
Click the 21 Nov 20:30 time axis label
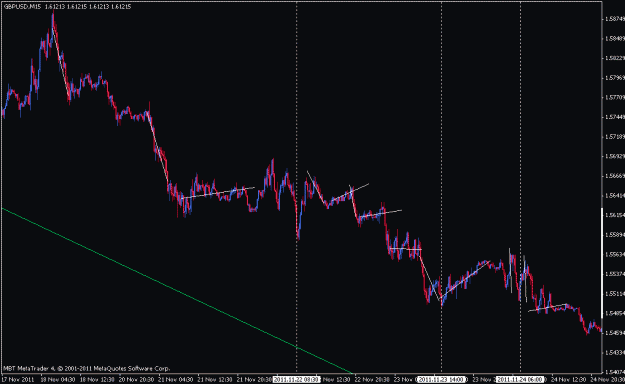pos(254,379)
